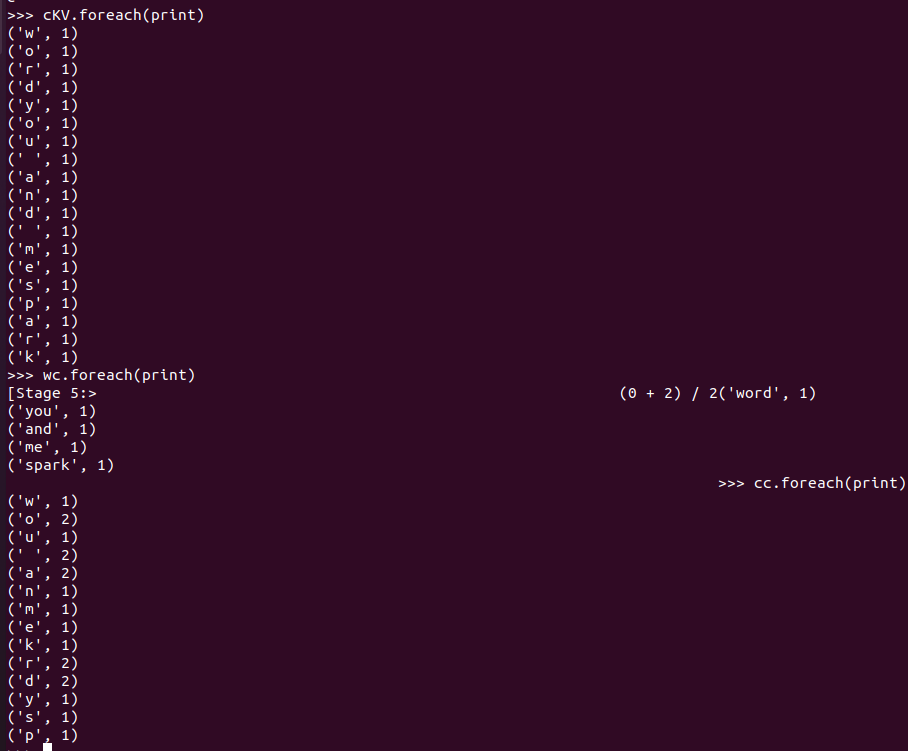The image size is (908, 751).
Task: Select the ('a', 2) count line
Action: (x=42, y=573)
